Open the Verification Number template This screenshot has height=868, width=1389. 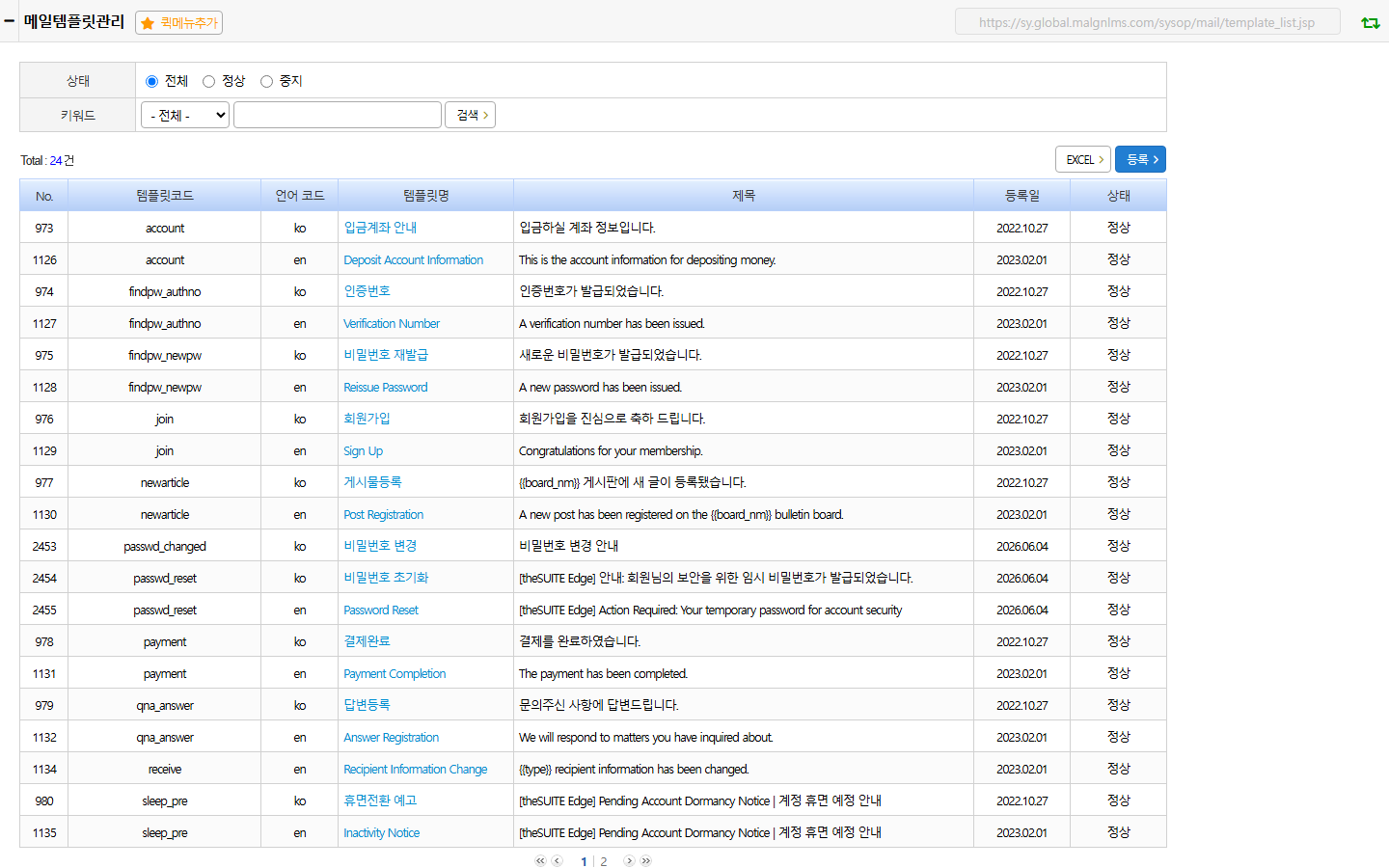click(x=392, y=323)
